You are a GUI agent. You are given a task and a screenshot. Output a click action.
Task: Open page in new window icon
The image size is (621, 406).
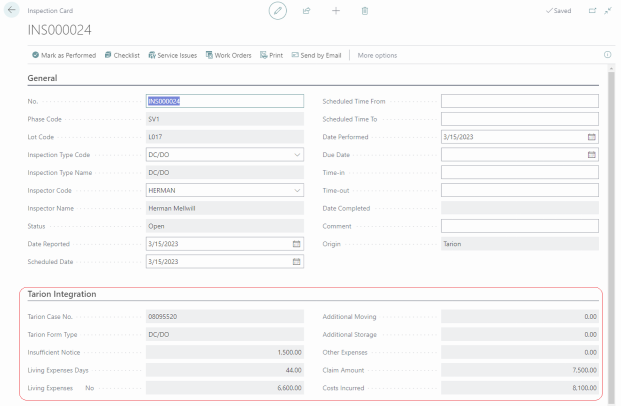pos(592,11)
